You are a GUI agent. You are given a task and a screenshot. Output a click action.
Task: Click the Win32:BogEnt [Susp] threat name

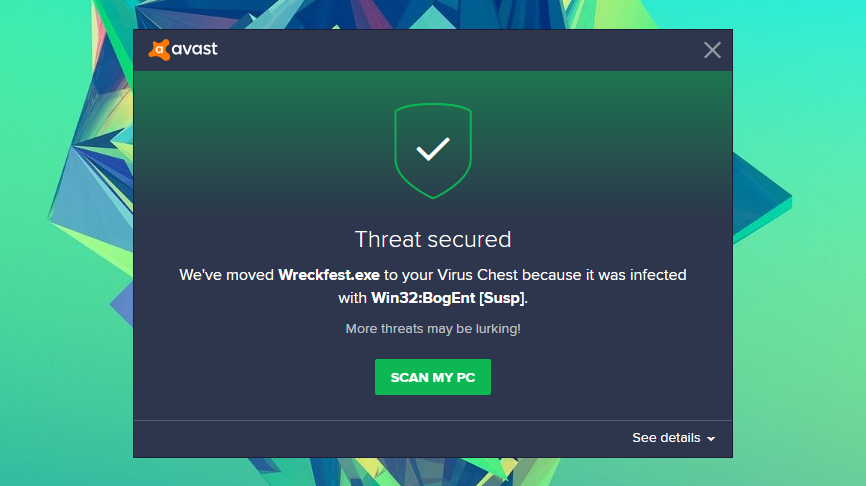pos(448,298)
